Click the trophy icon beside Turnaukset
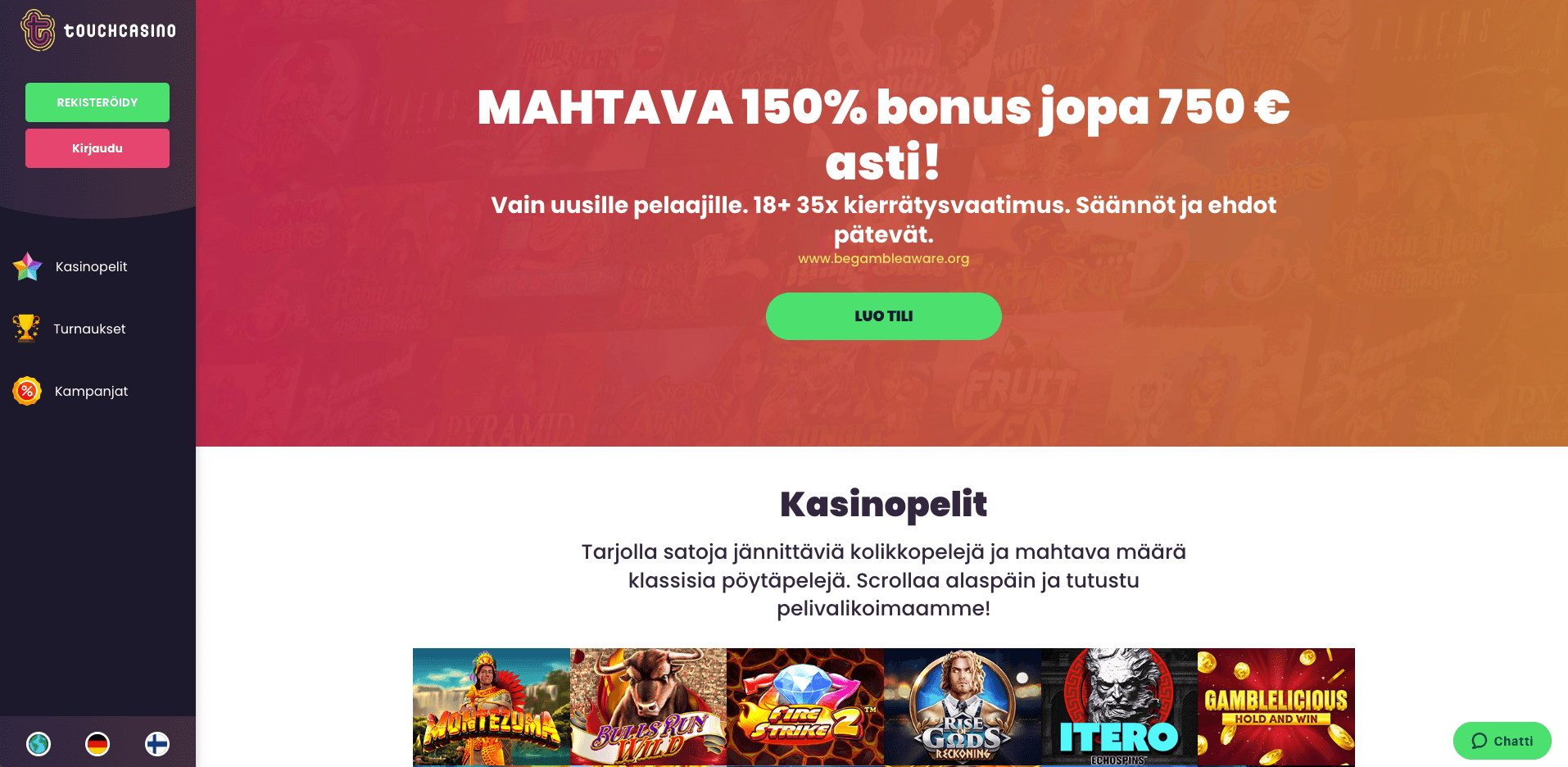This screenshot has width=1568, height=767. (26, 329)
